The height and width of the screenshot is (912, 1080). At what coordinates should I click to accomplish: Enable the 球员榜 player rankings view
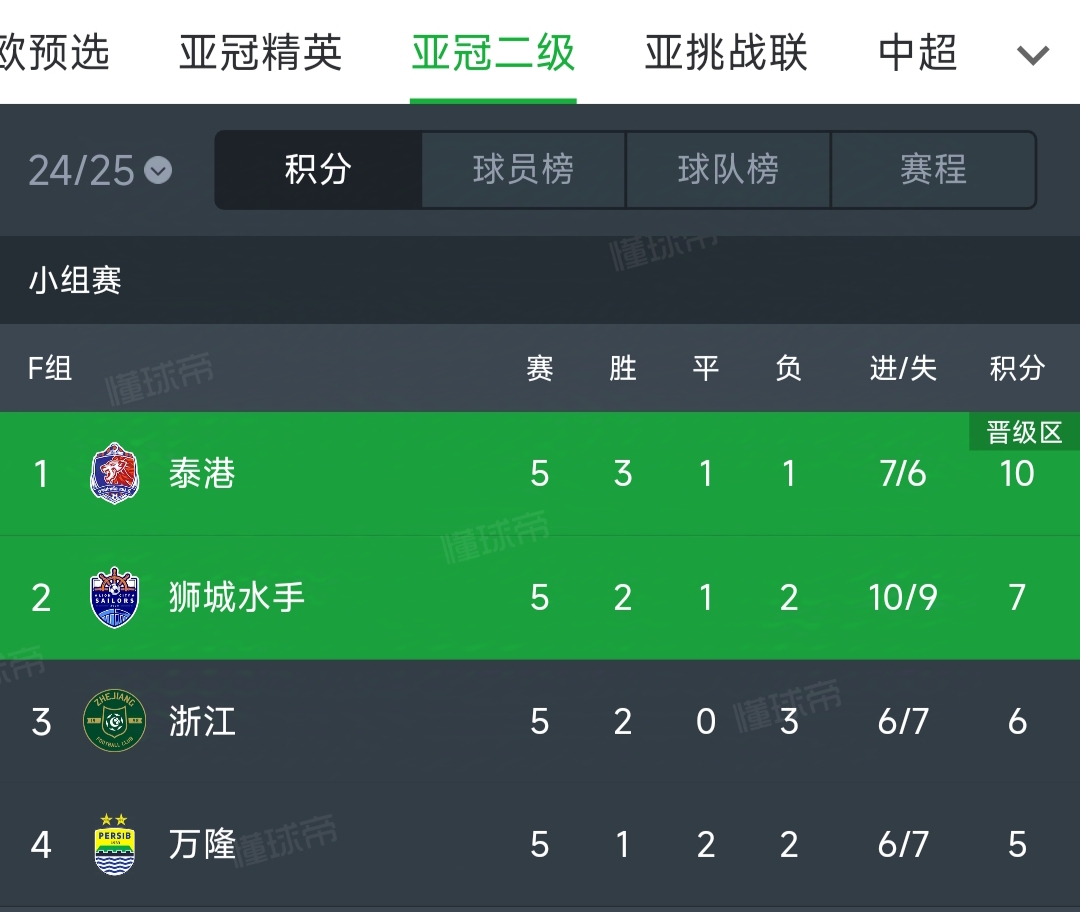pos(522,170)
